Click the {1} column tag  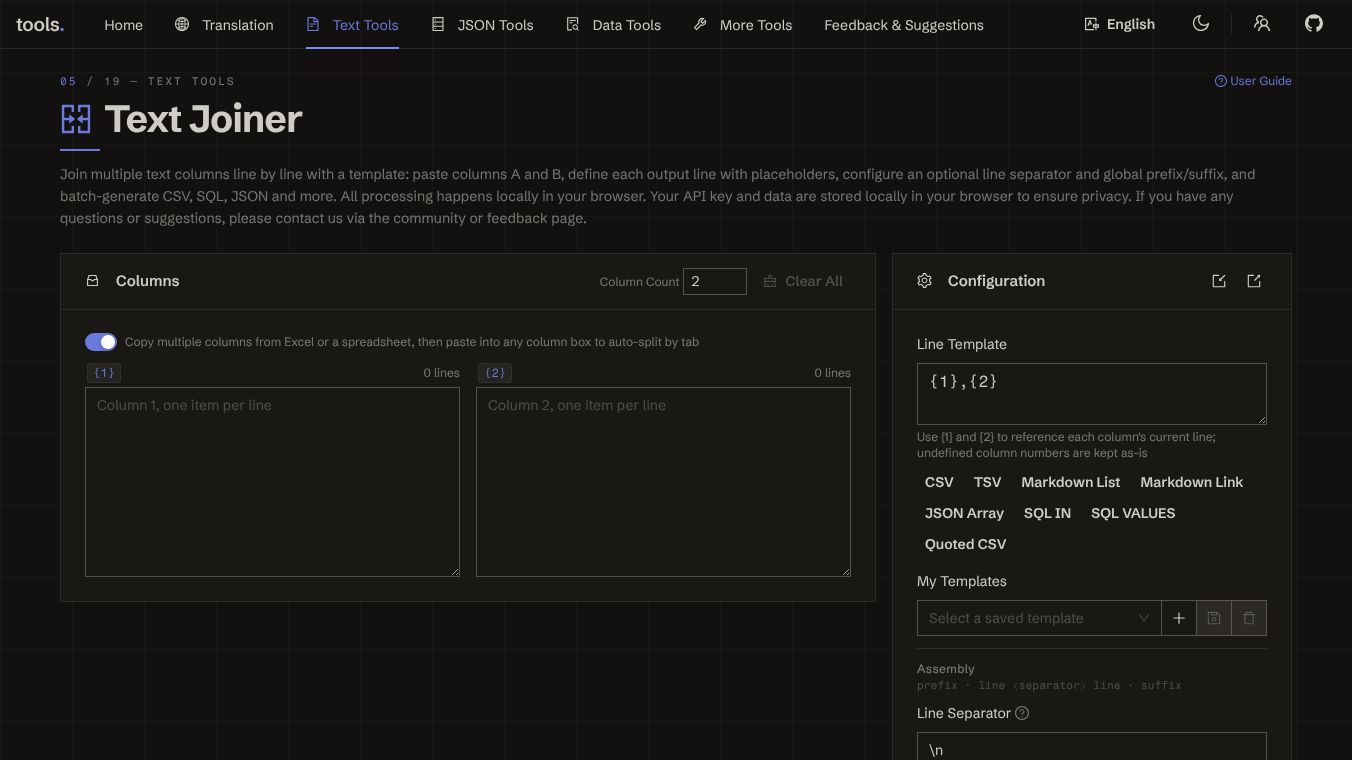pyautogui.click(x=104, y=373)
